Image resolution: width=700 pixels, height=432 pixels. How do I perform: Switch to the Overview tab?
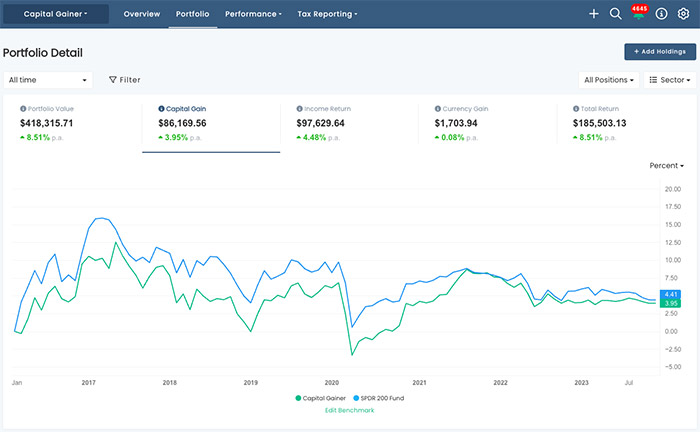click(x=142, y=14)
